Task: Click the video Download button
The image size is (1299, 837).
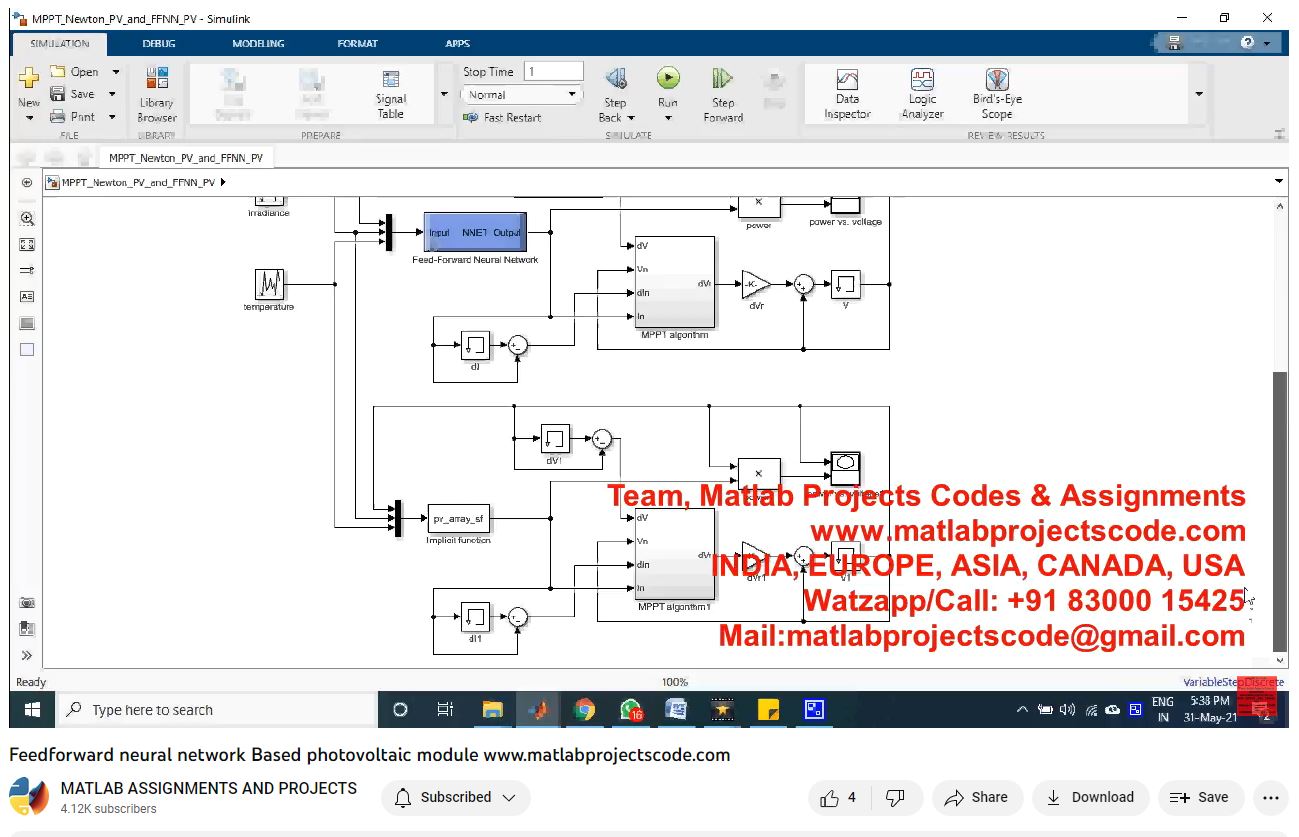Action: (x=1090, y=797)
